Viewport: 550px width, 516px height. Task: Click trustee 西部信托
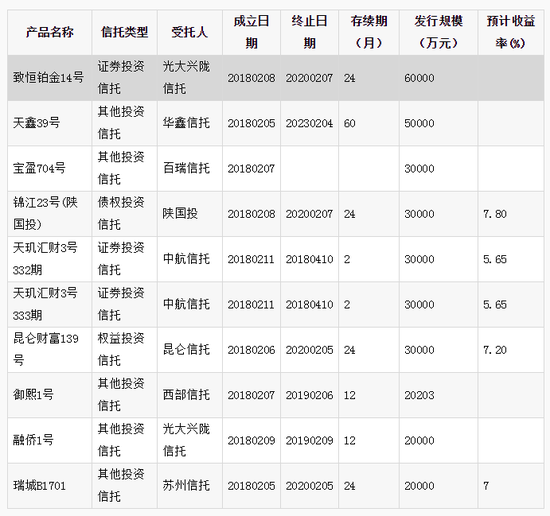(186, 395)
